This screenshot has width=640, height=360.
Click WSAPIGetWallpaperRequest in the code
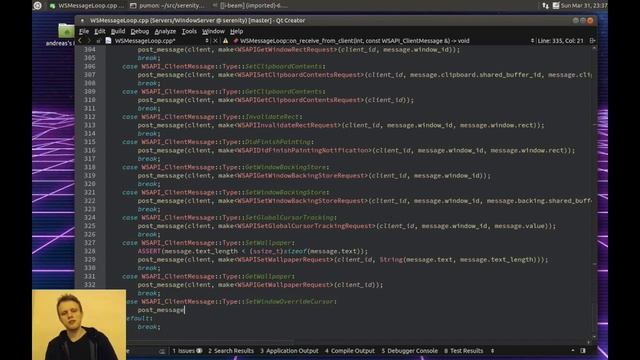pos(285,285)
